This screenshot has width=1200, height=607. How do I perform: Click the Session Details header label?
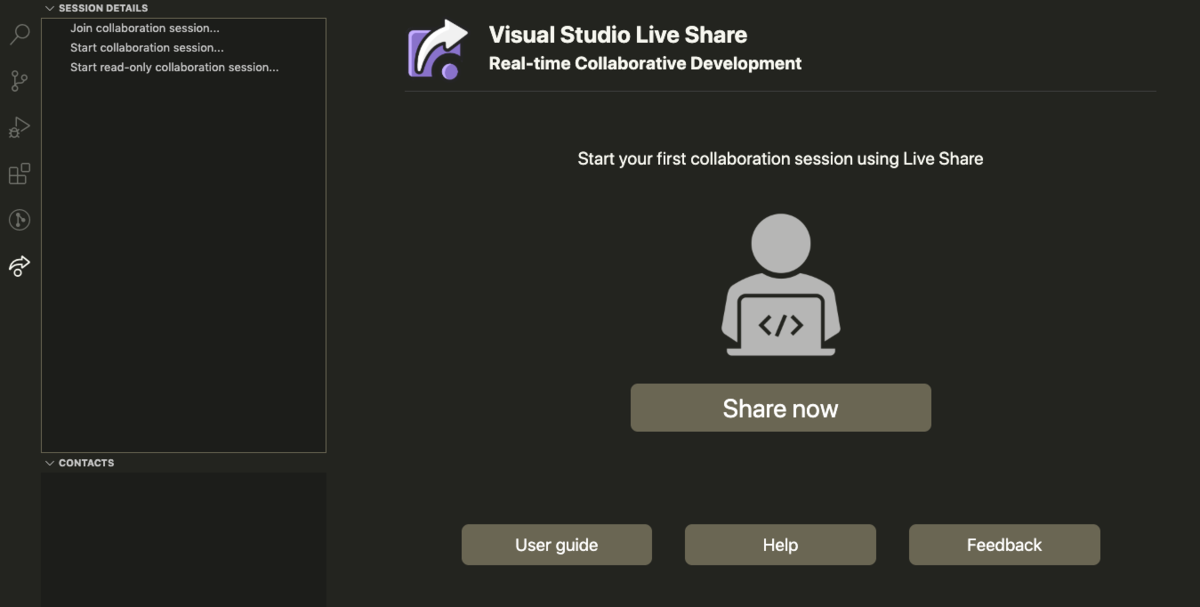(103, 8)
